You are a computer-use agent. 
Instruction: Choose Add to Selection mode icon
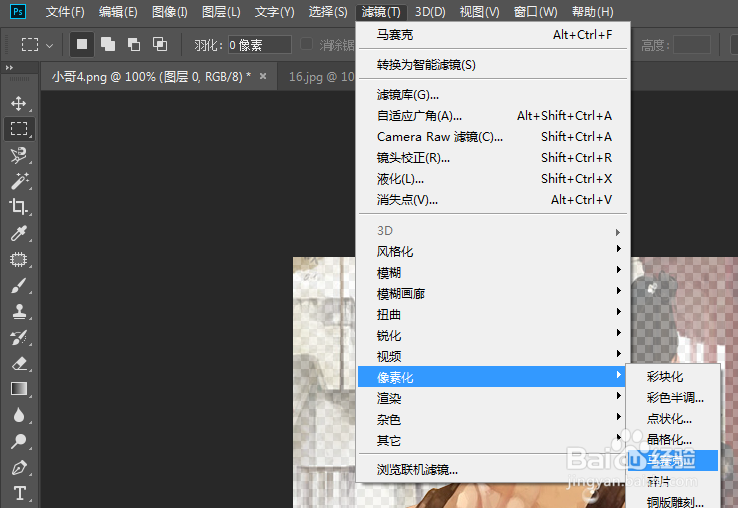coord(108,44)
